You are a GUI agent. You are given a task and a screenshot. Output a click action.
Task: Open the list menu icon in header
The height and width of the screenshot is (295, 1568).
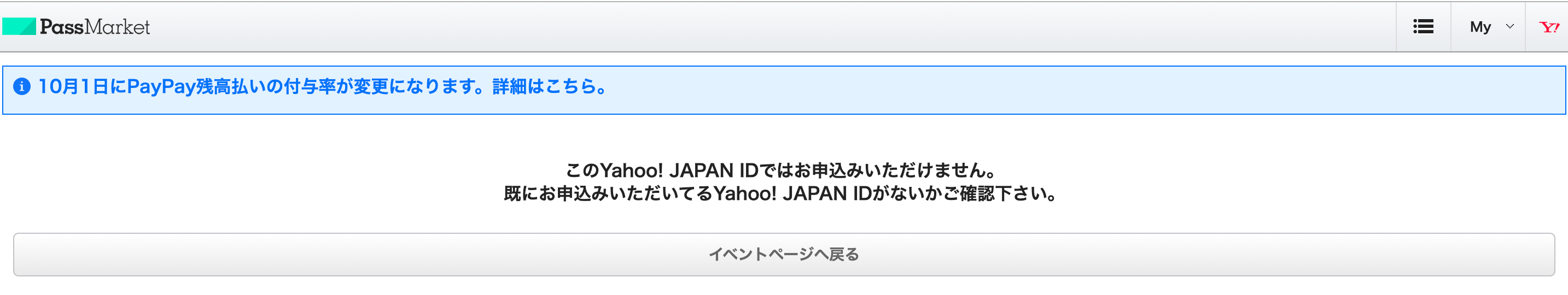click(x=1423, y=27)
